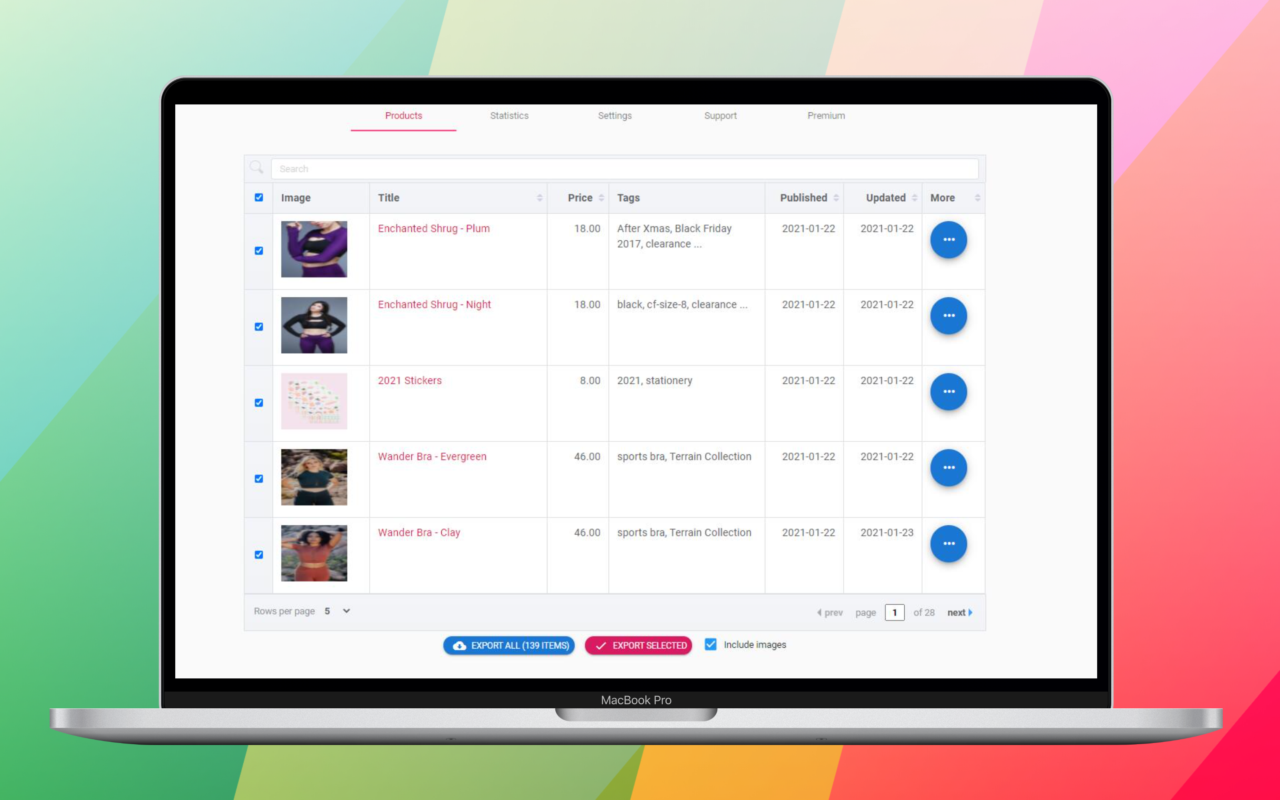
Task: Click Export All 139 items
Action: [x=509, y=645]
